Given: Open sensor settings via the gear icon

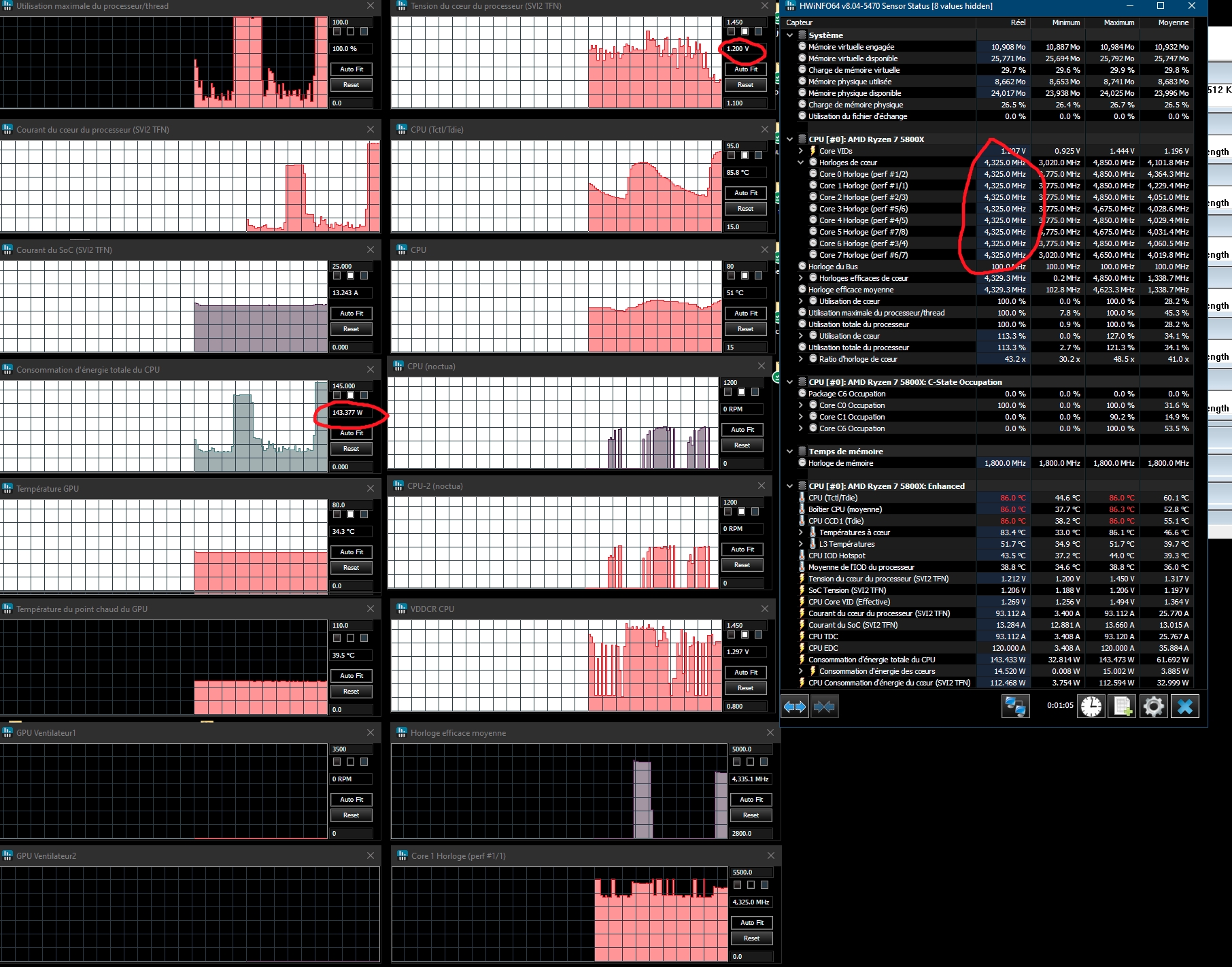Looking at the screenshot, I should click(x=1153, y=707).
